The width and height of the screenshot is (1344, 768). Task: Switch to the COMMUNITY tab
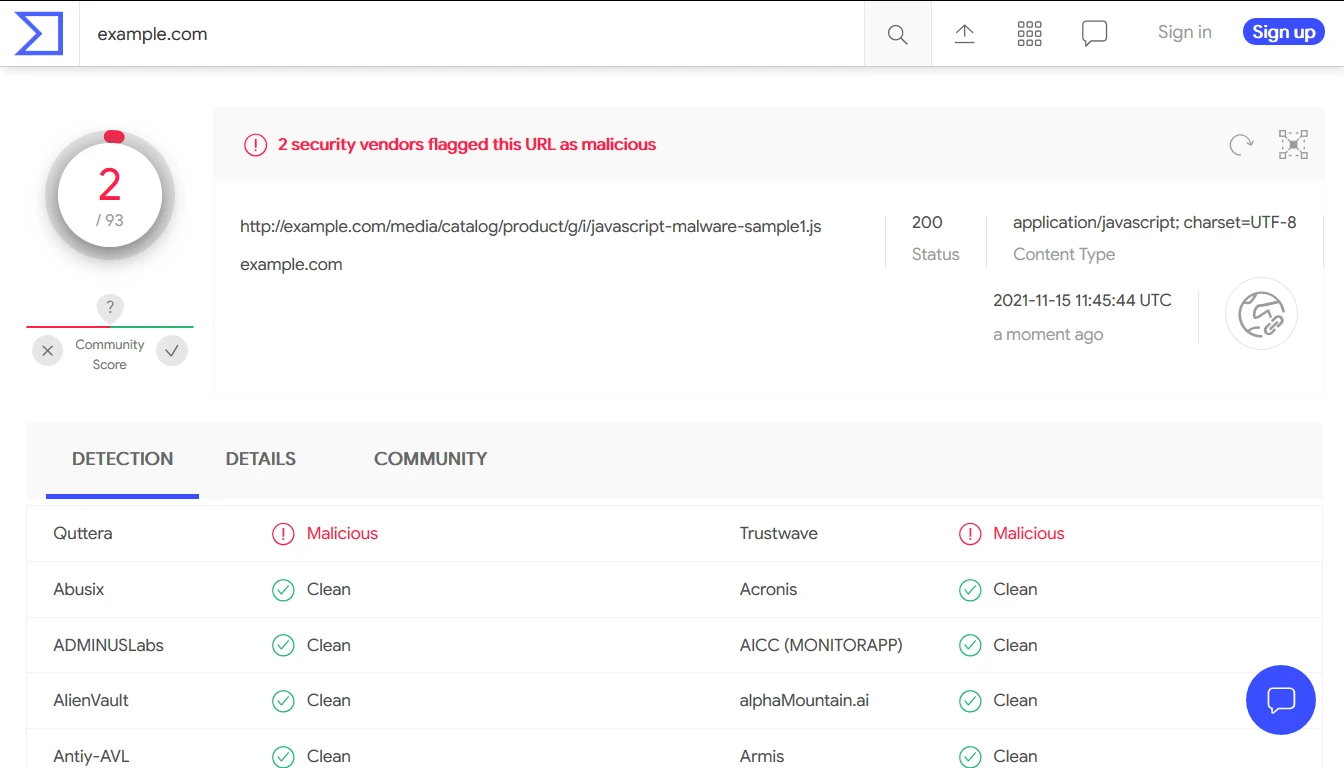tap(430, 459)
